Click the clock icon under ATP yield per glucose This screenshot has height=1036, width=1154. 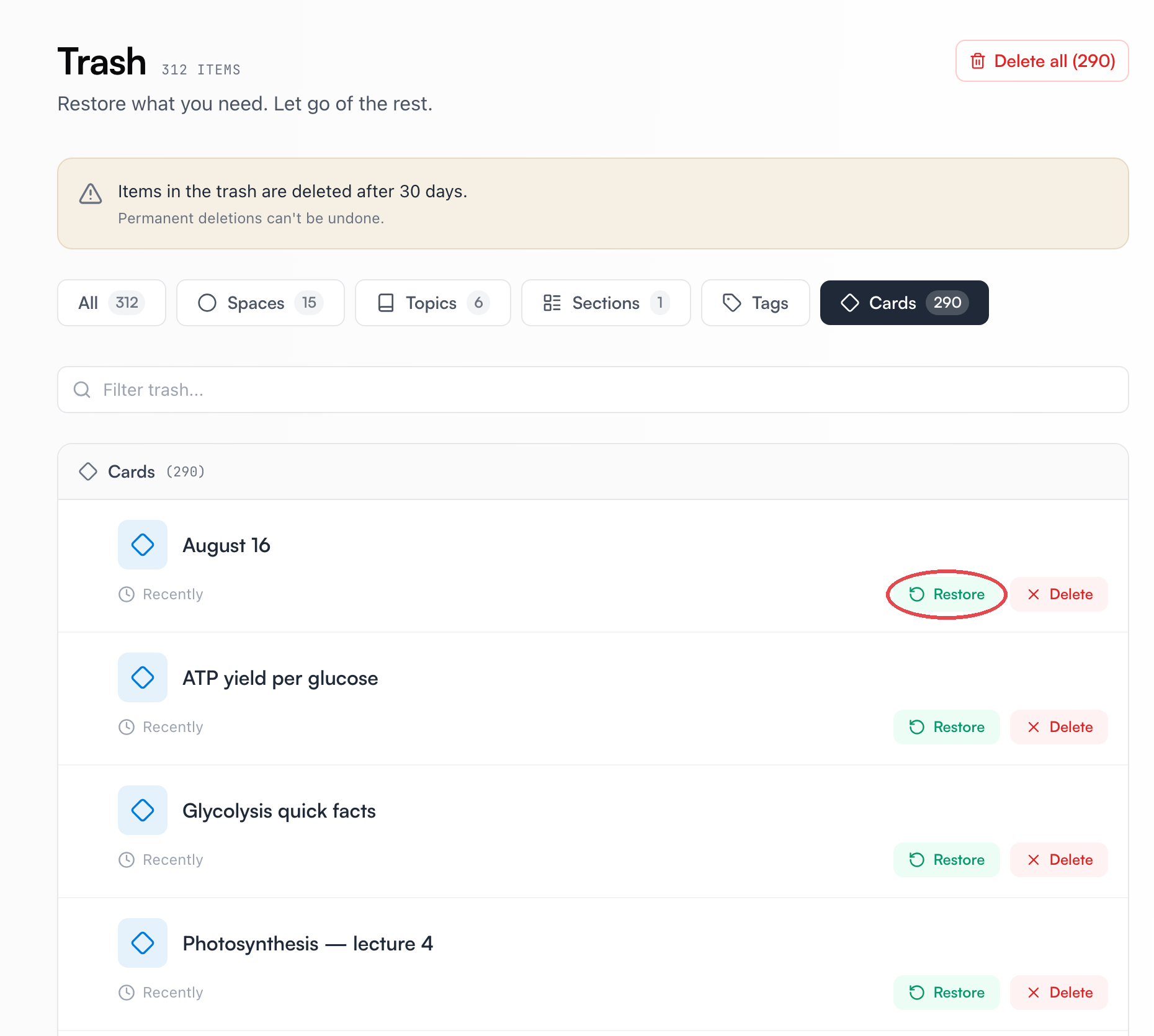click(127, 727)
